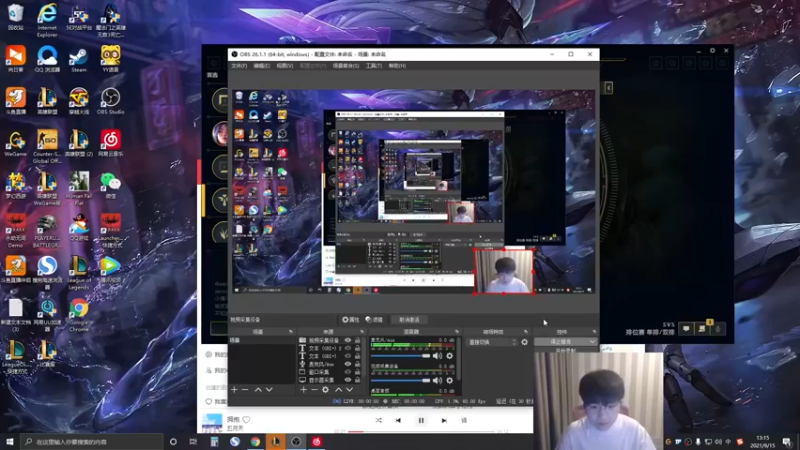800x450 pixels.
Task: Open OBS 视图(V) menu
Action: tap(285, 66)
